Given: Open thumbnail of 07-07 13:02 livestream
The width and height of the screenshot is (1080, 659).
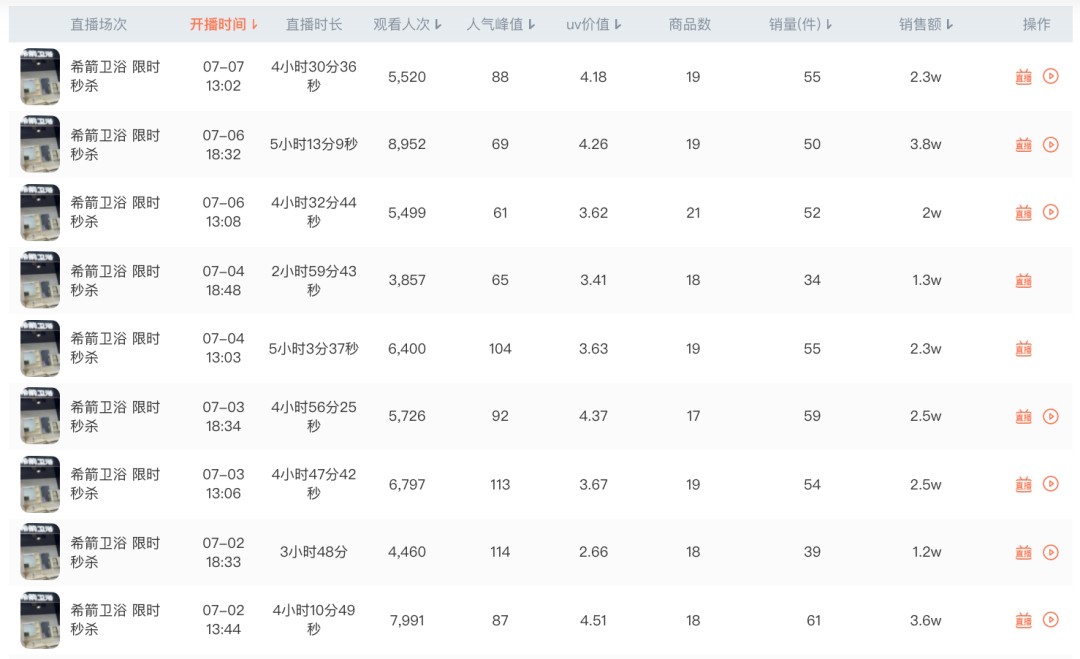Looking at the screenshot, I should point(40,76).
